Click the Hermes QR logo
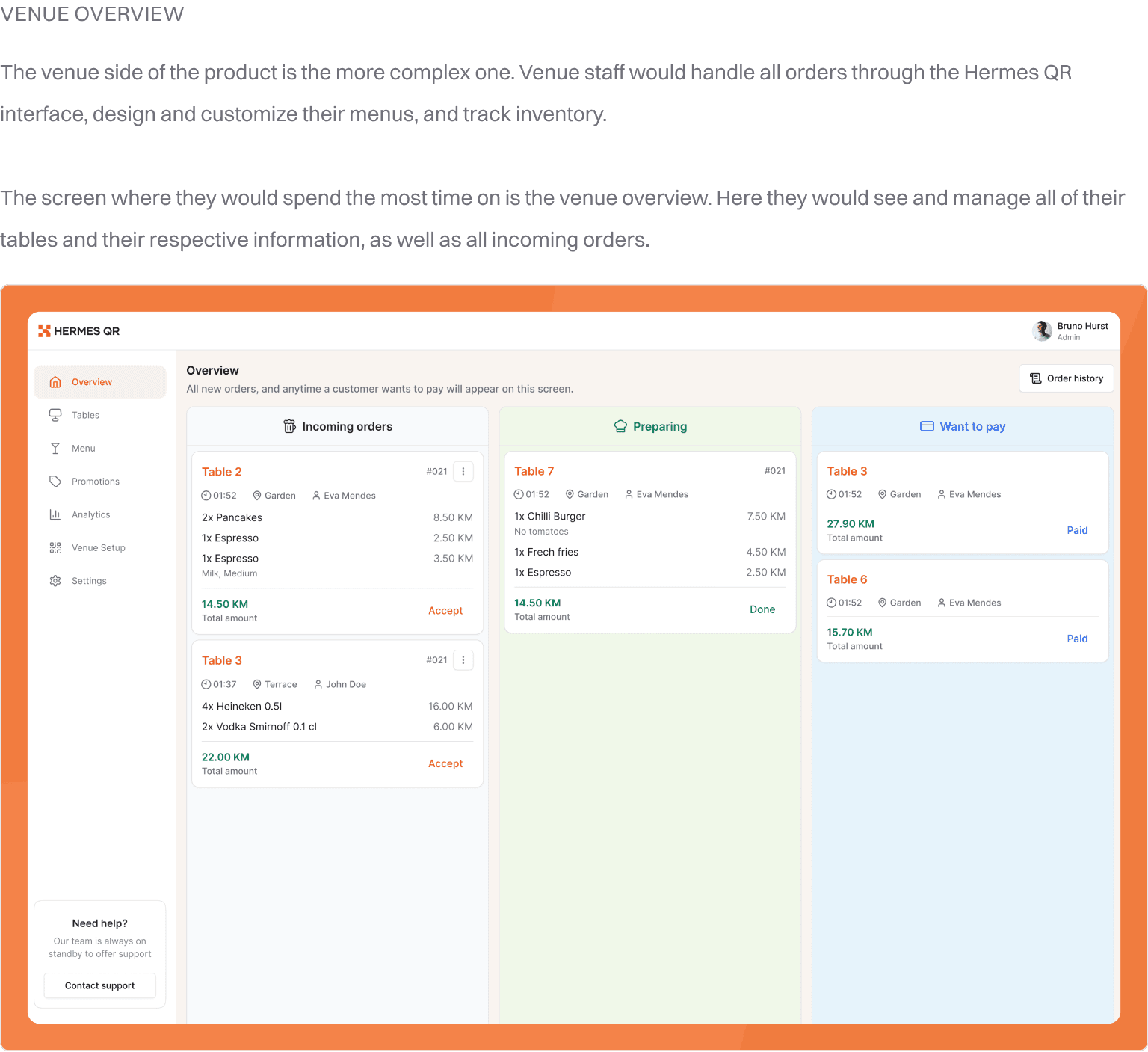Screen dimensions: 1148x1052 click(x=78, y=331)
